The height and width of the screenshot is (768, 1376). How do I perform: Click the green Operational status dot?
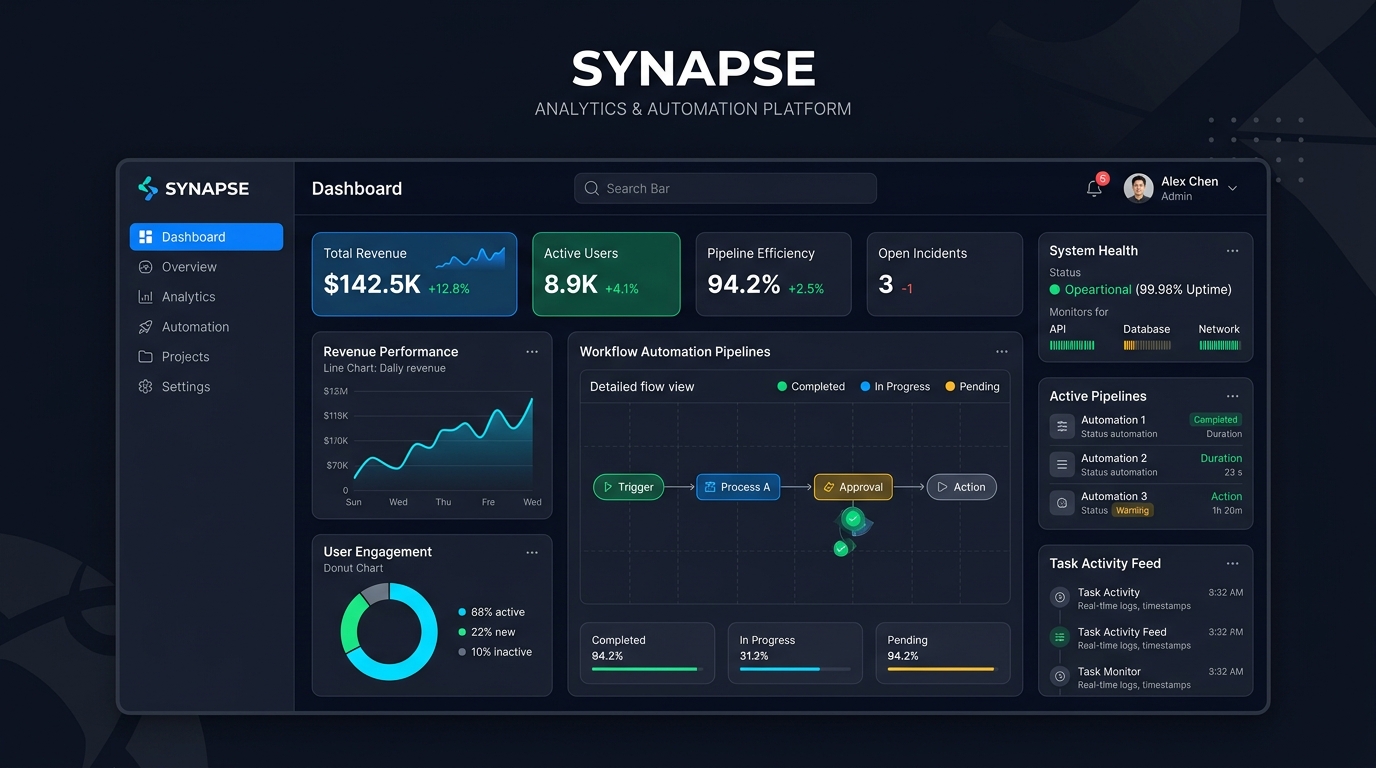[1054, 290]
